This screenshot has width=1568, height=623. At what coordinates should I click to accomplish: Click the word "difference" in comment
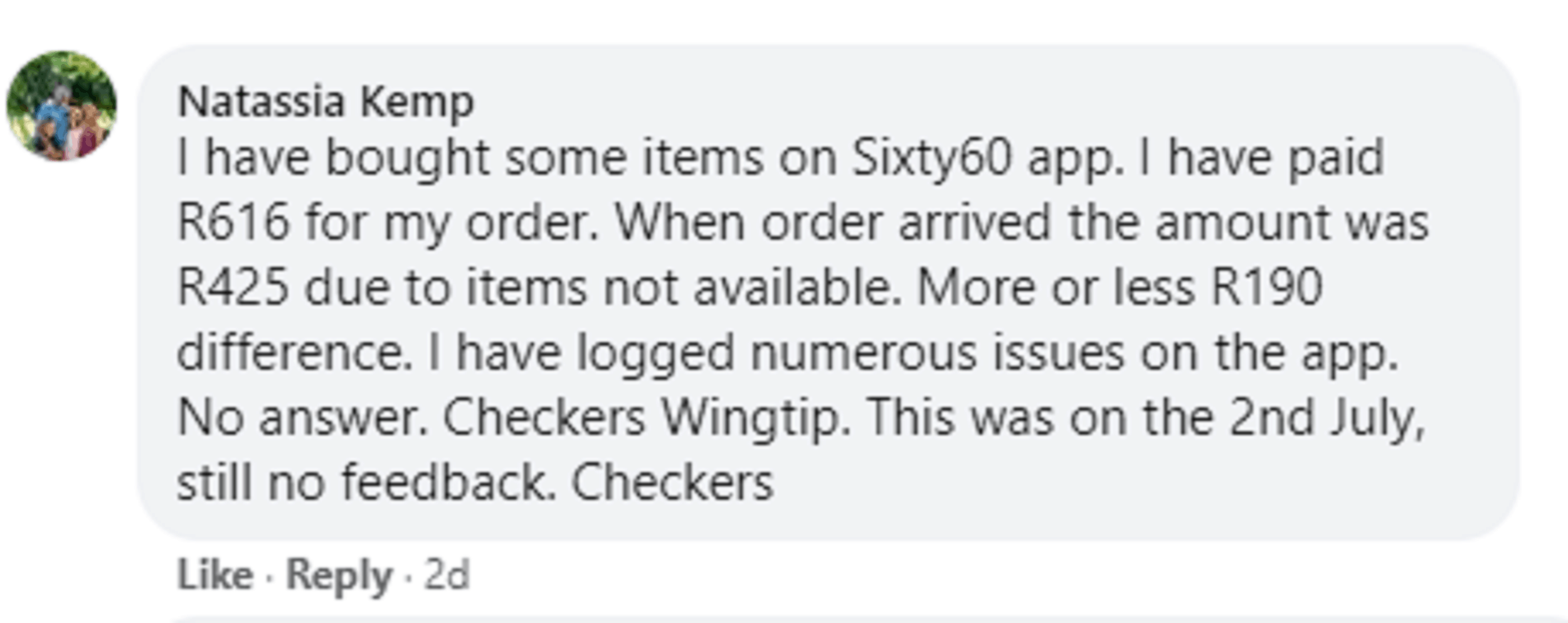295,353
